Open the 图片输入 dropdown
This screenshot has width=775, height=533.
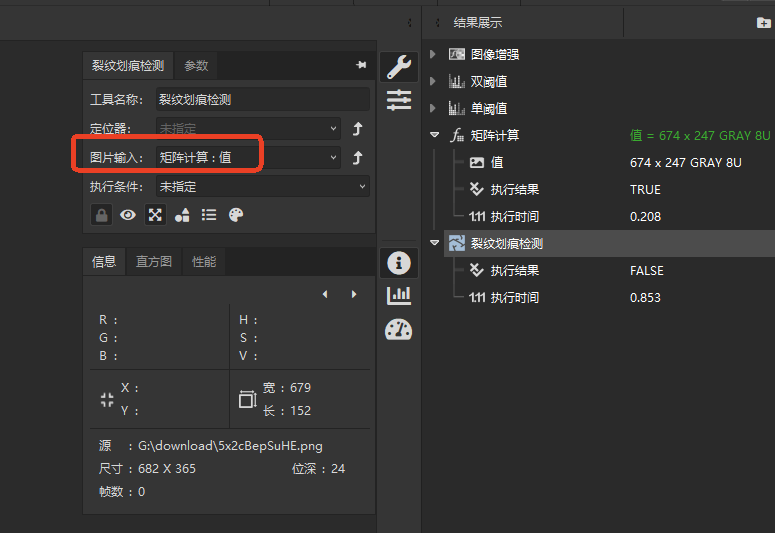248,157
